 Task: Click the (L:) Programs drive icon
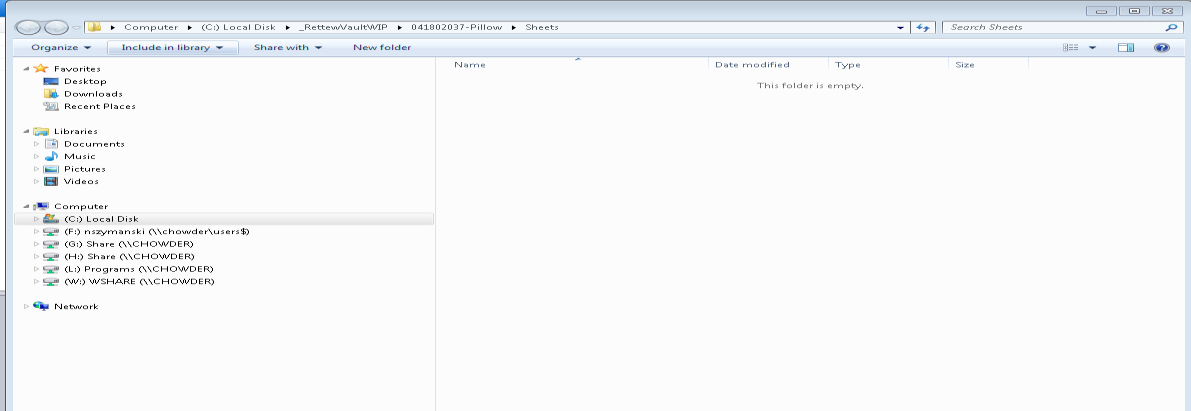click(x=51, y=269)
